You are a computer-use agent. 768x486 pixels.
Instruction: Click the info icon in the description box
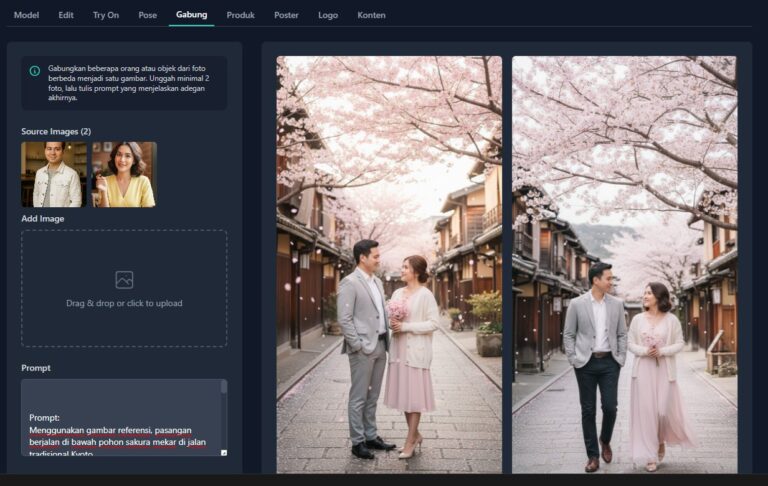click(x=35, y=71)
